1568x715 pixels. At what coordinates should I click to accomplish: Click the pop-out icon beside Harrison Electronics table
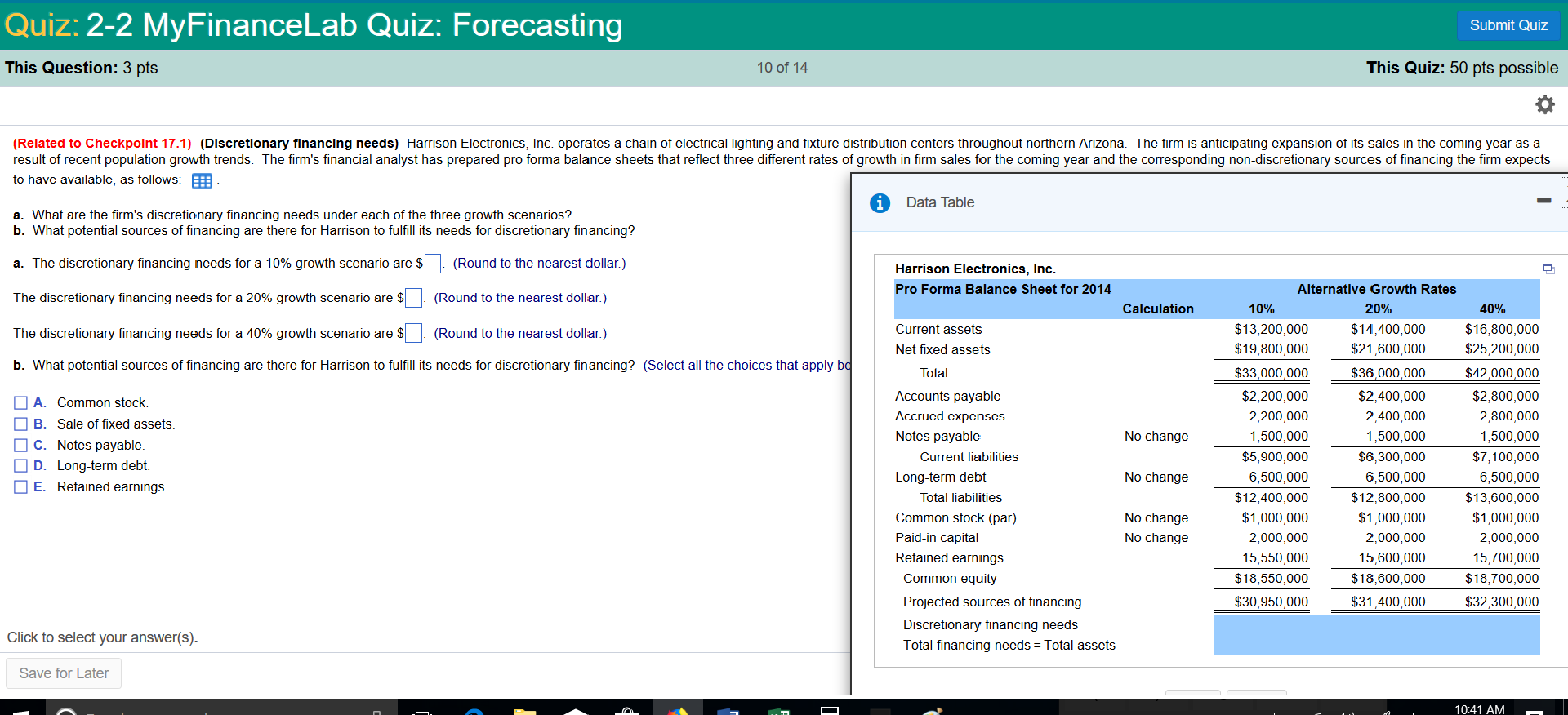point(1548,269)
